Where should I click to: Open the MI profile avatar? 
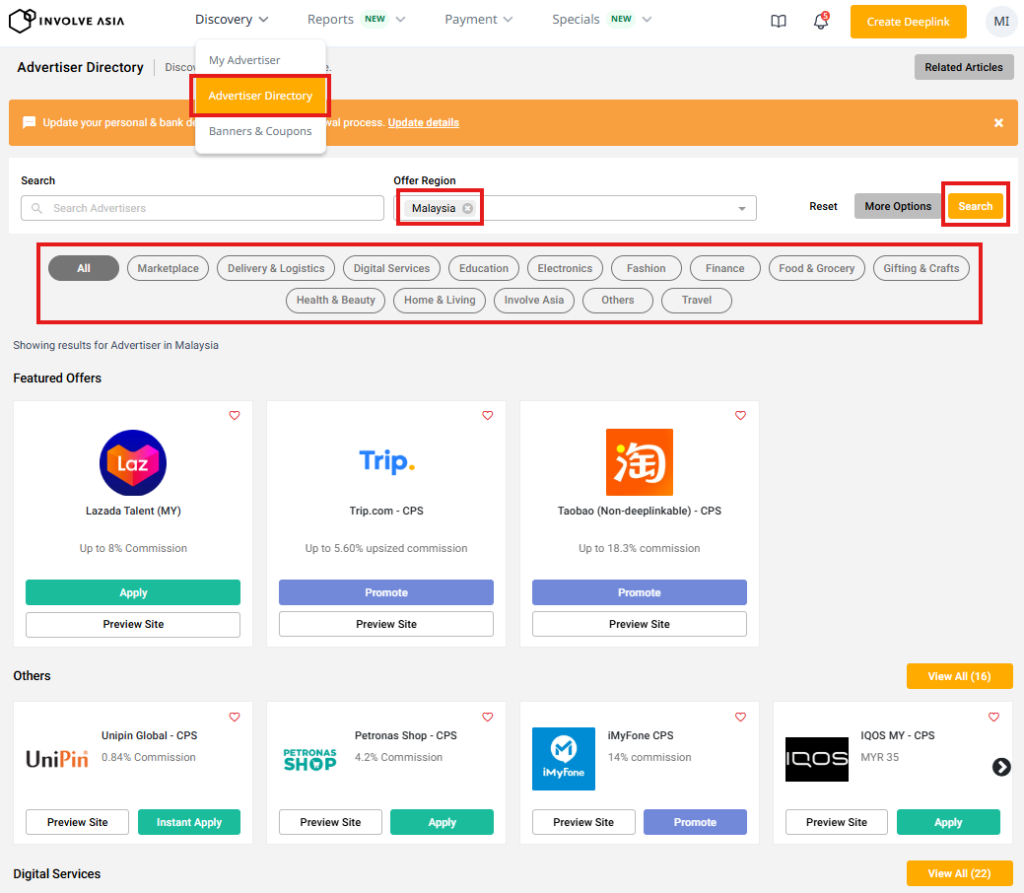[1000, 21]
